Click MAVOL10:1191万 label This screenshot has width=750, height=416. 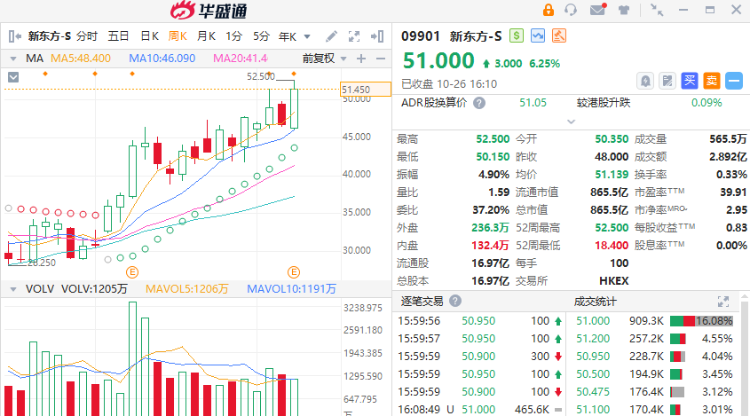pos(291,289)
